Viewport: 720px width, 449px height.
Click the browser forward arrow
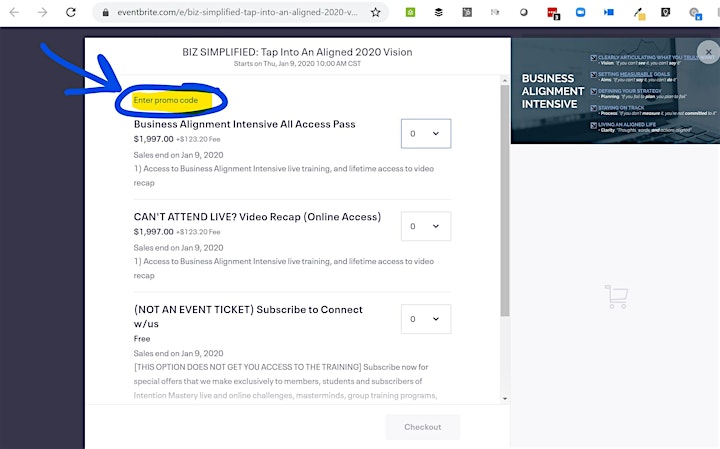pyautogui.click(x=42, y=12)
